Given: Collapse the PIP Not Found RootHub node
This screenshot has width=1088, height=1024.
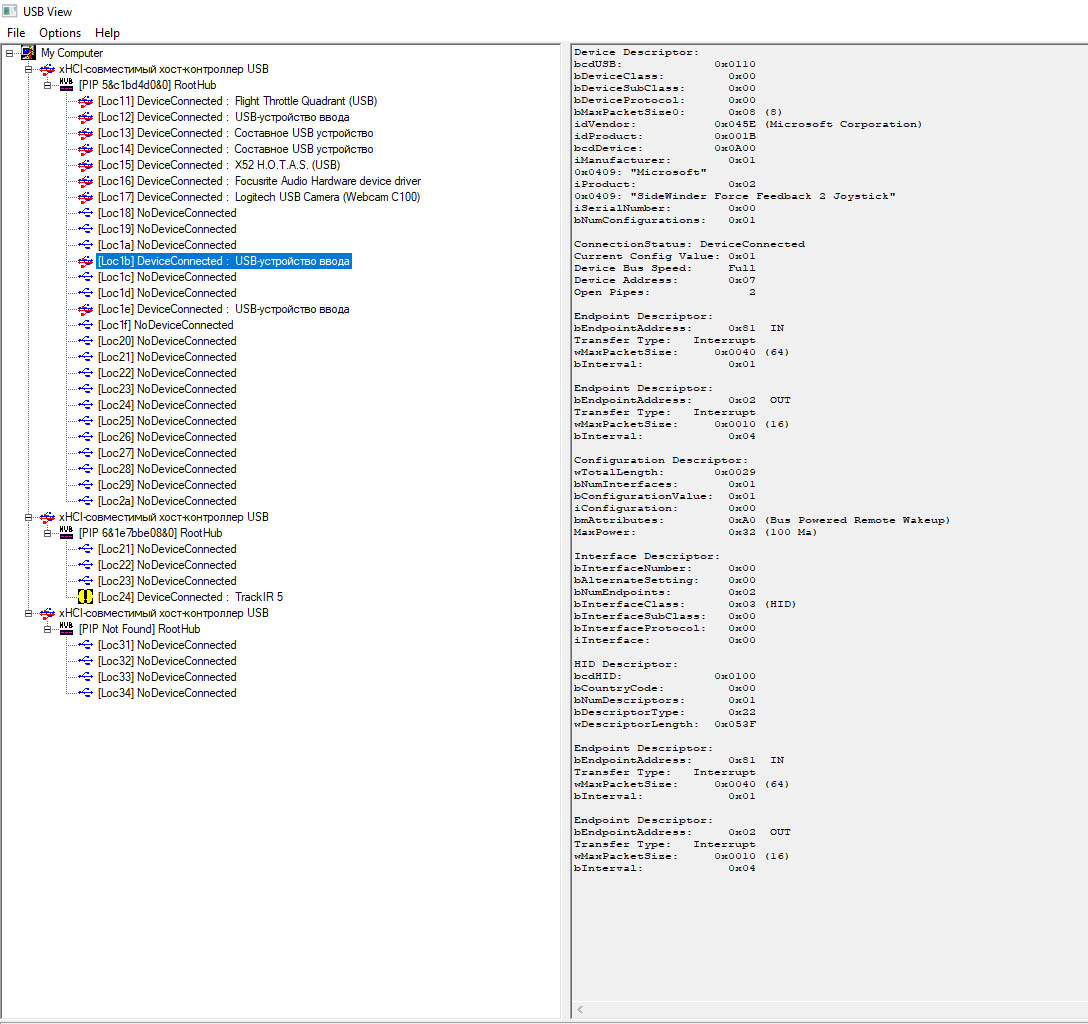Looking at the screenshot, I should [x=47, y=629].
